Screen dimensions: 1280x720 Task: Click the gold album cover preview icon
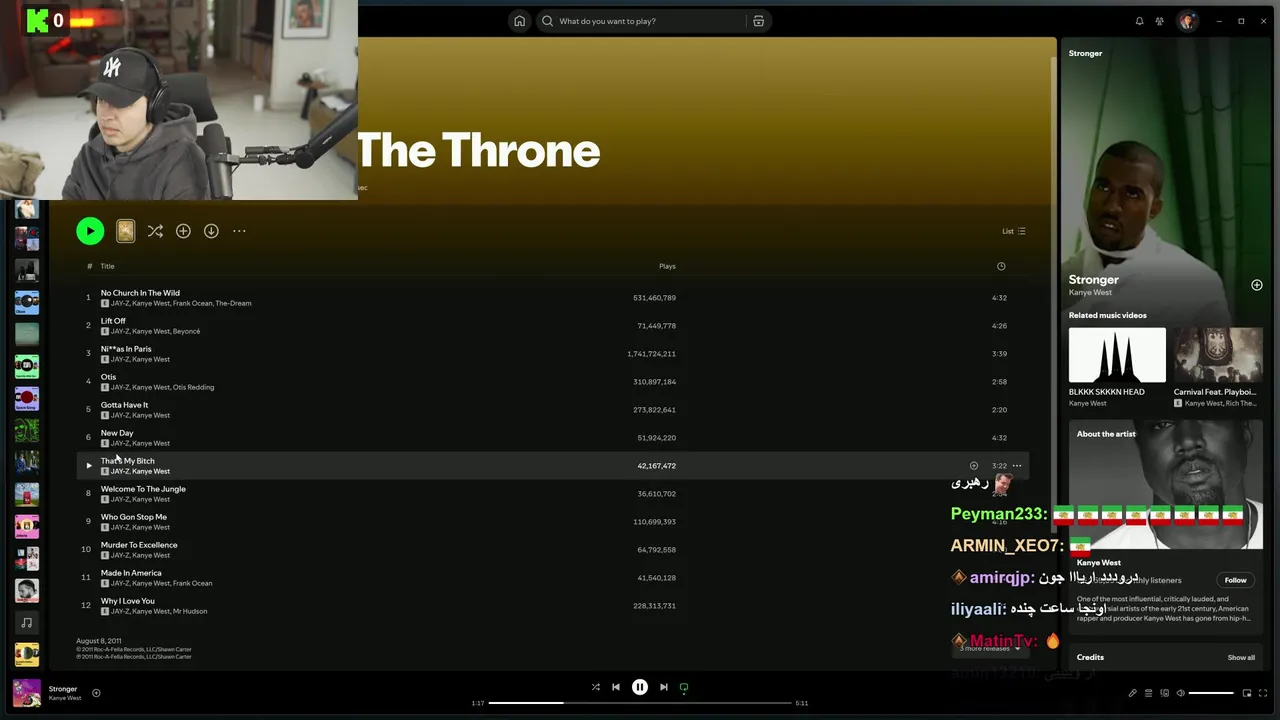coord(125,231)
